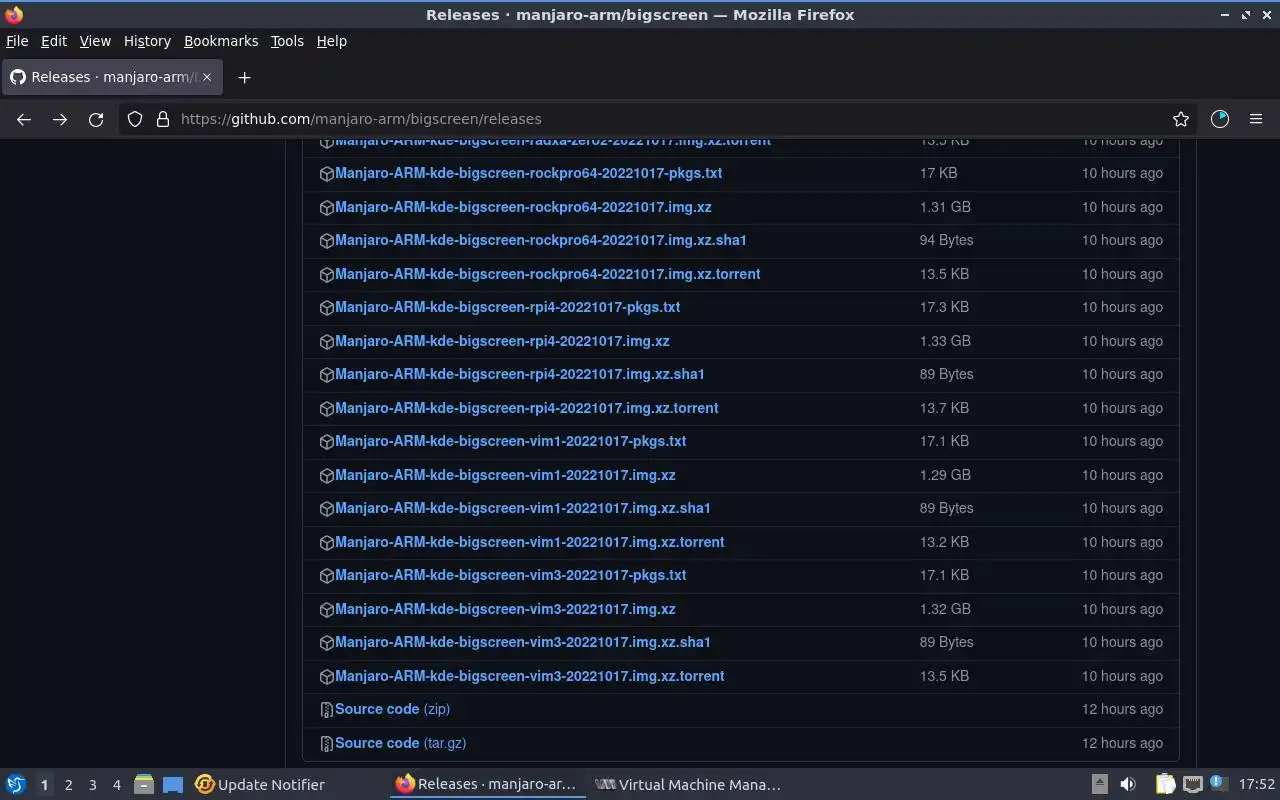1280x800 pixels.
Task: Click the browser Forward arrow
Action: (x=60, y=119)
